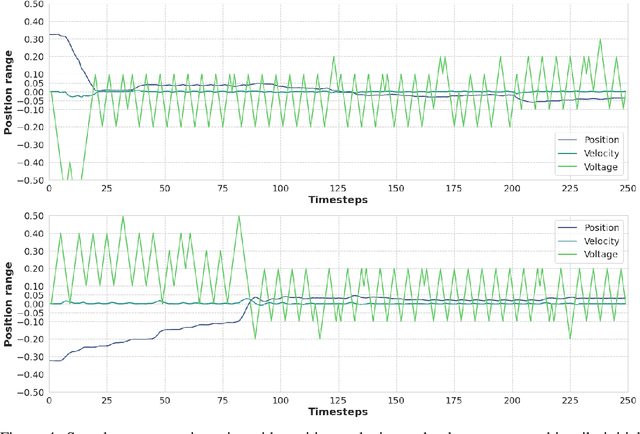
Task: Click the Position label in the top chart legend
Action: pyautogui.click(x=599, y=140)
